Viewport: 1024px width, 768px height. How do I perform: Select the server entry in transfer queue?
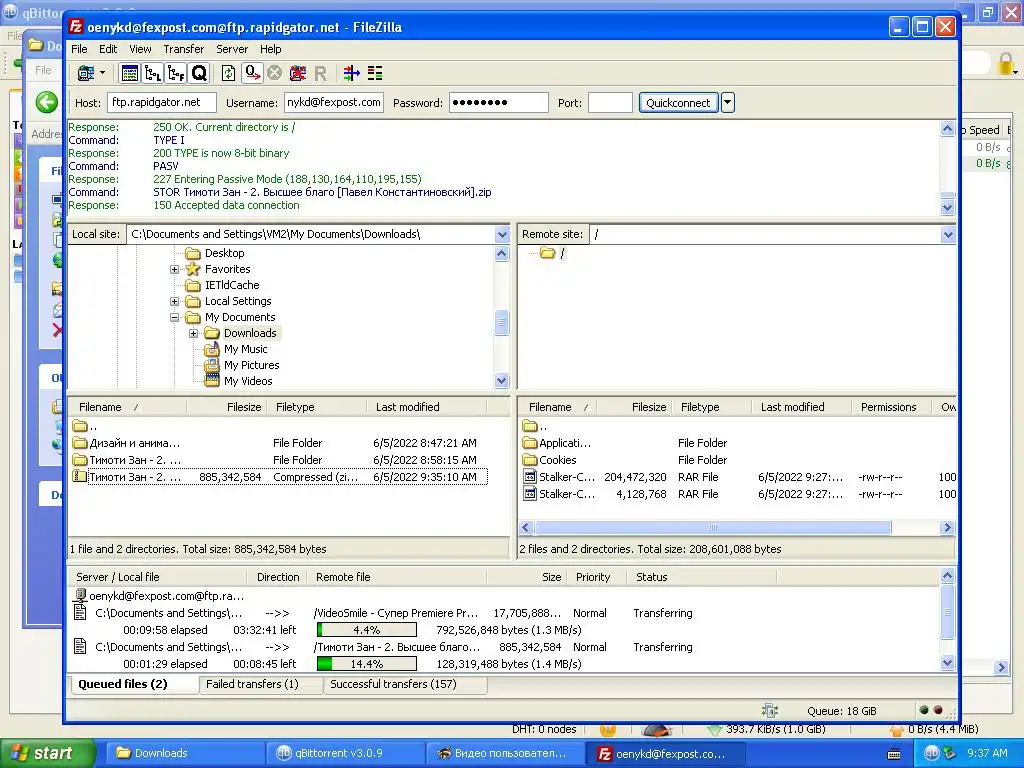(x=160, y=596)
